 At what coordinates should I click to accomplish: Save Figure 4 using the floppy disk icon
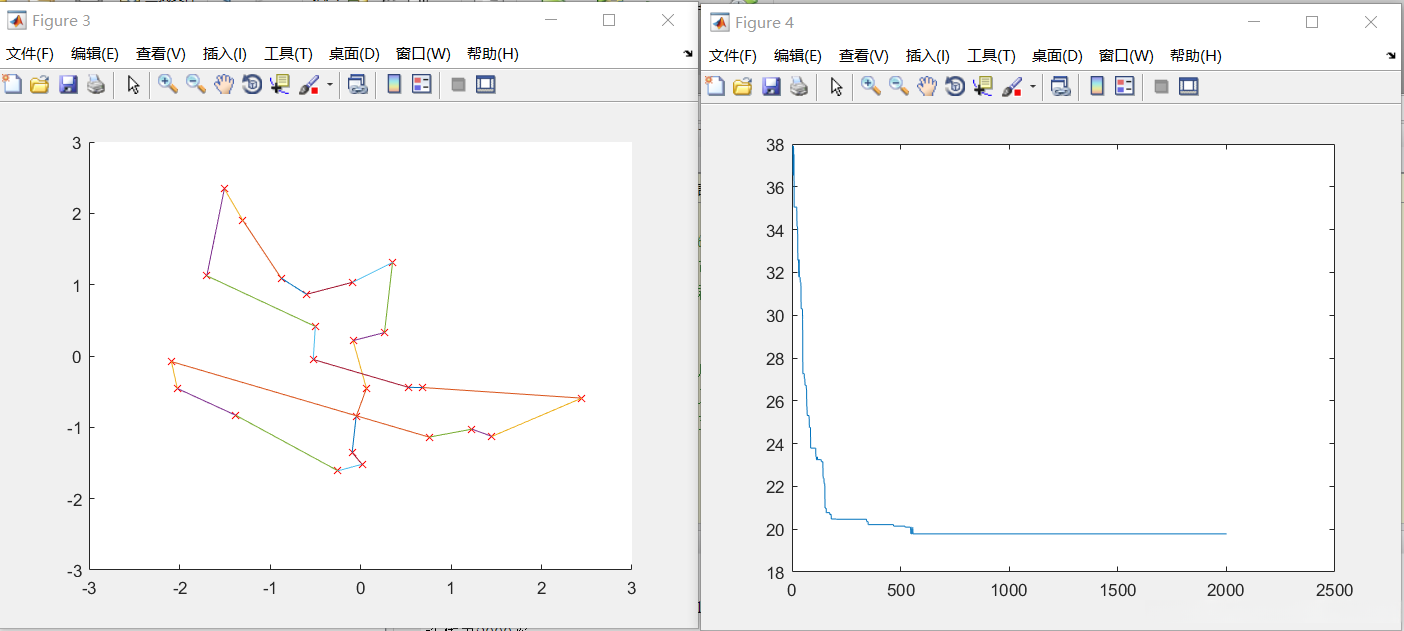[x=771, y=87]
